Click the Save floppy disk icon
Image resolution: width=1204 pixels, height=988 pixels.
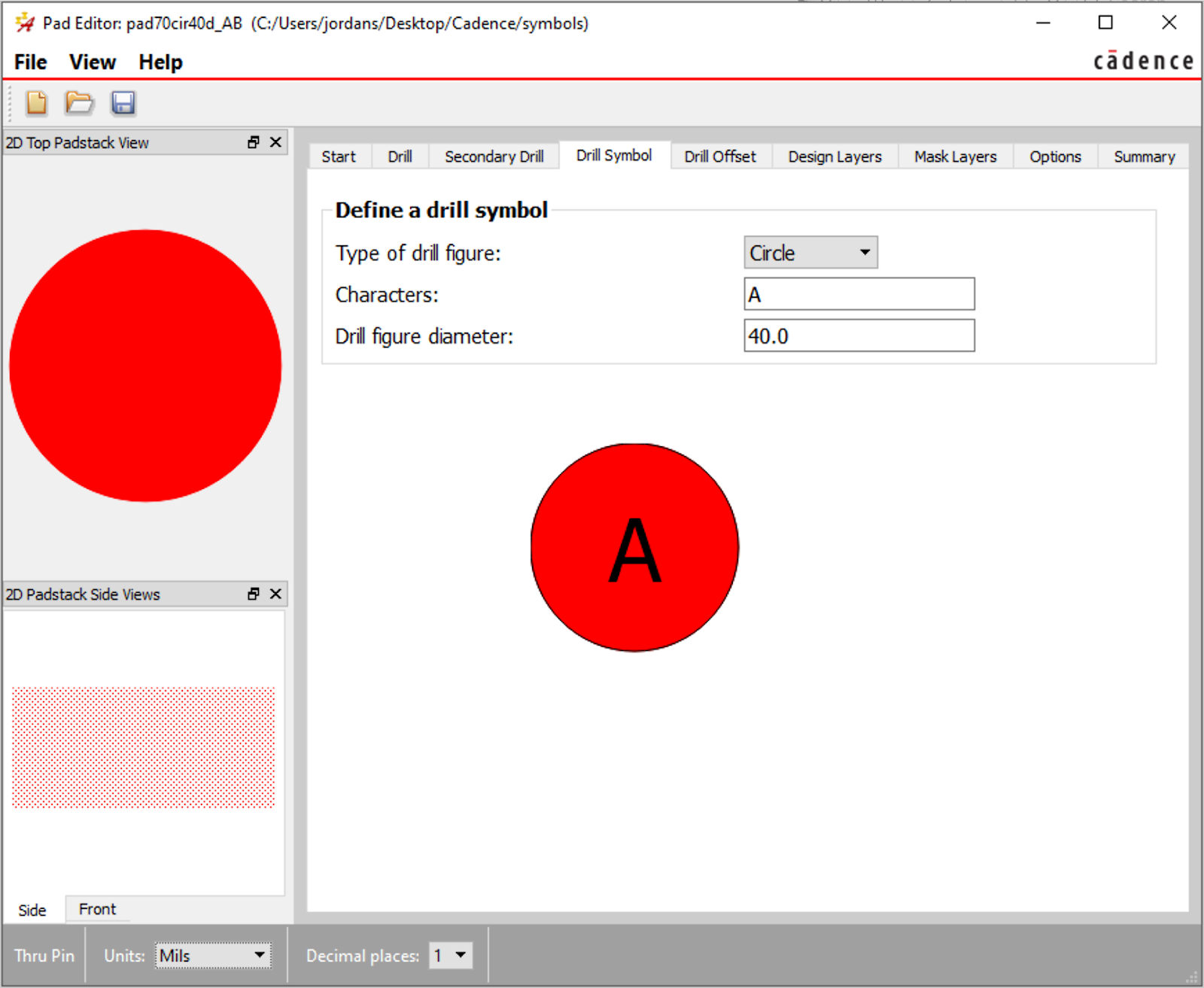tap(123, 102)
